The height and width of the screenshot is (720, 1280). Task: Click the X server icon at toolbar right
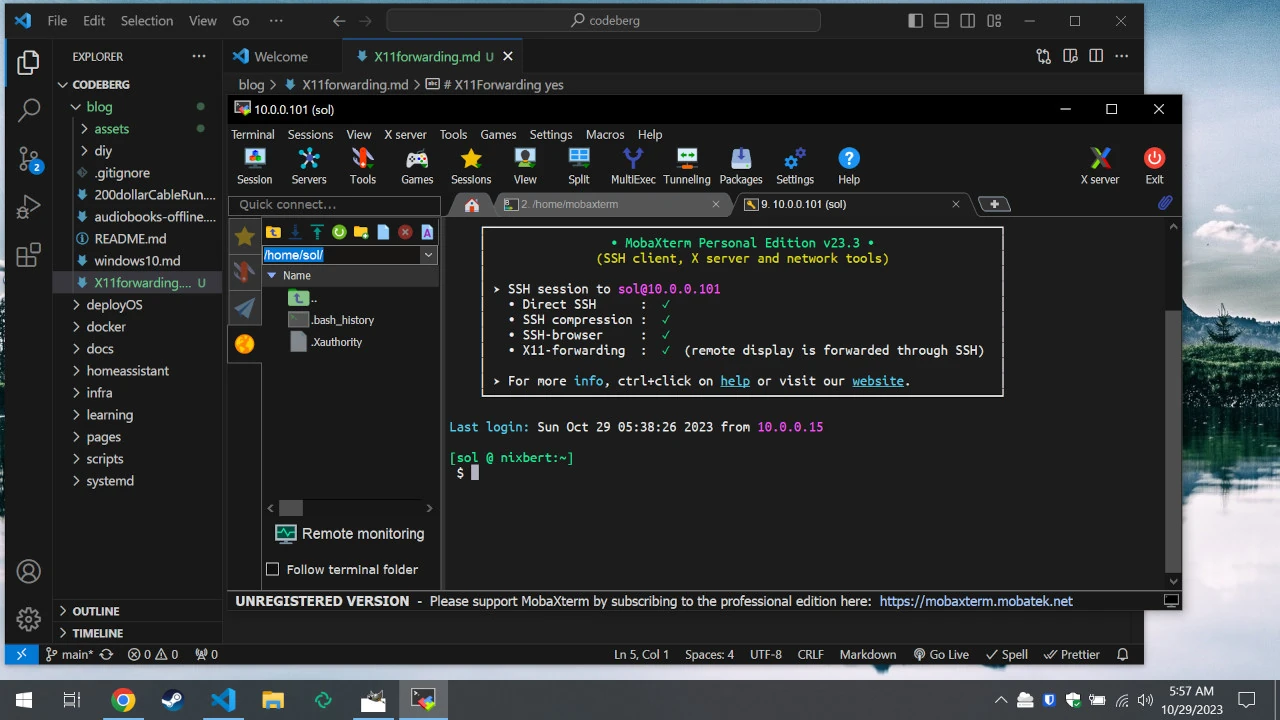(1100, 166)
